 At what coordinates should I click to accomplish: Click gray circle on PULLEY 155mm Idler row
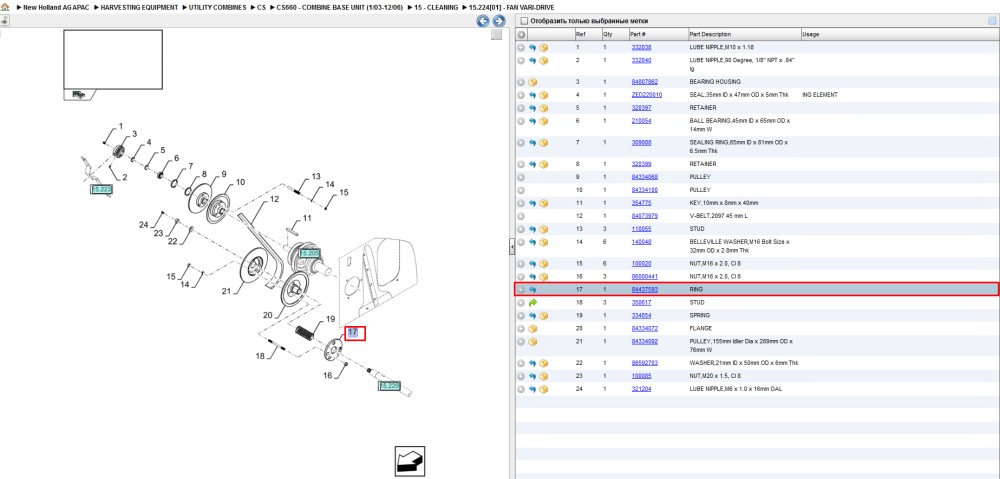521,341
